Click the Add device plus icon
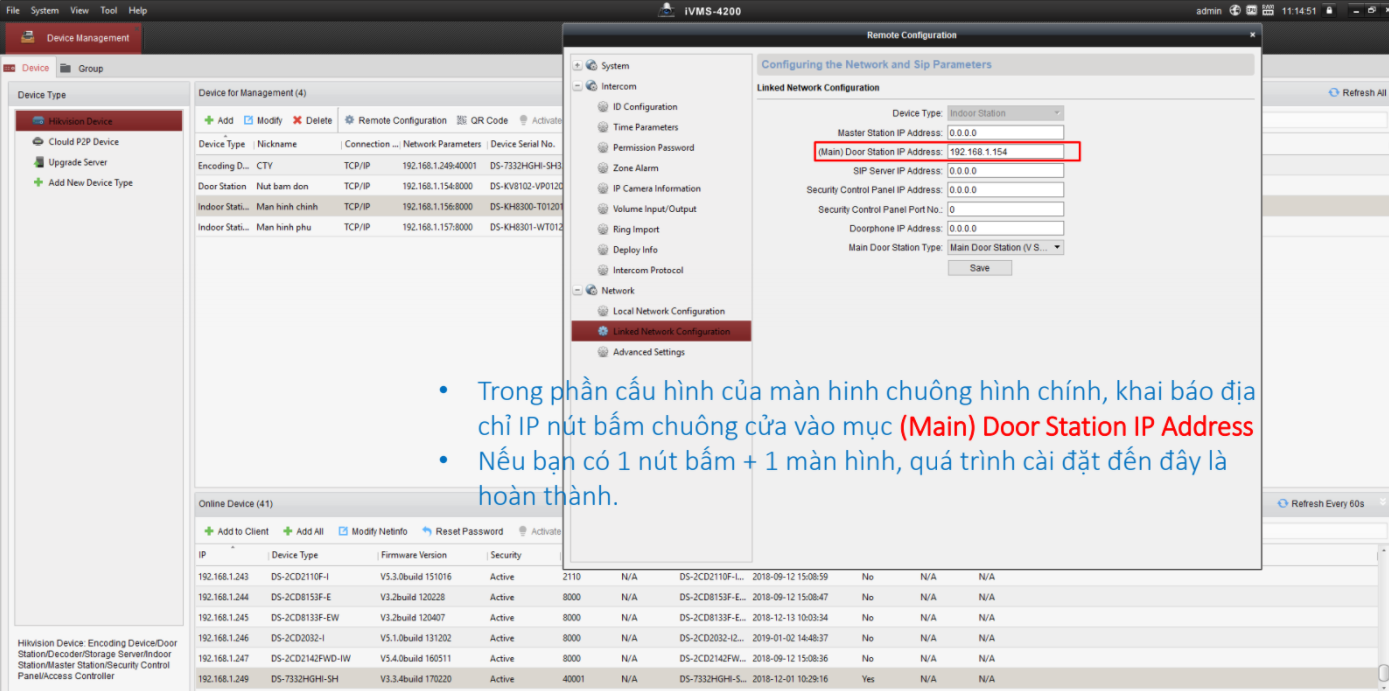The width and height of the screenshot is (1389, 691). point(209,120)
